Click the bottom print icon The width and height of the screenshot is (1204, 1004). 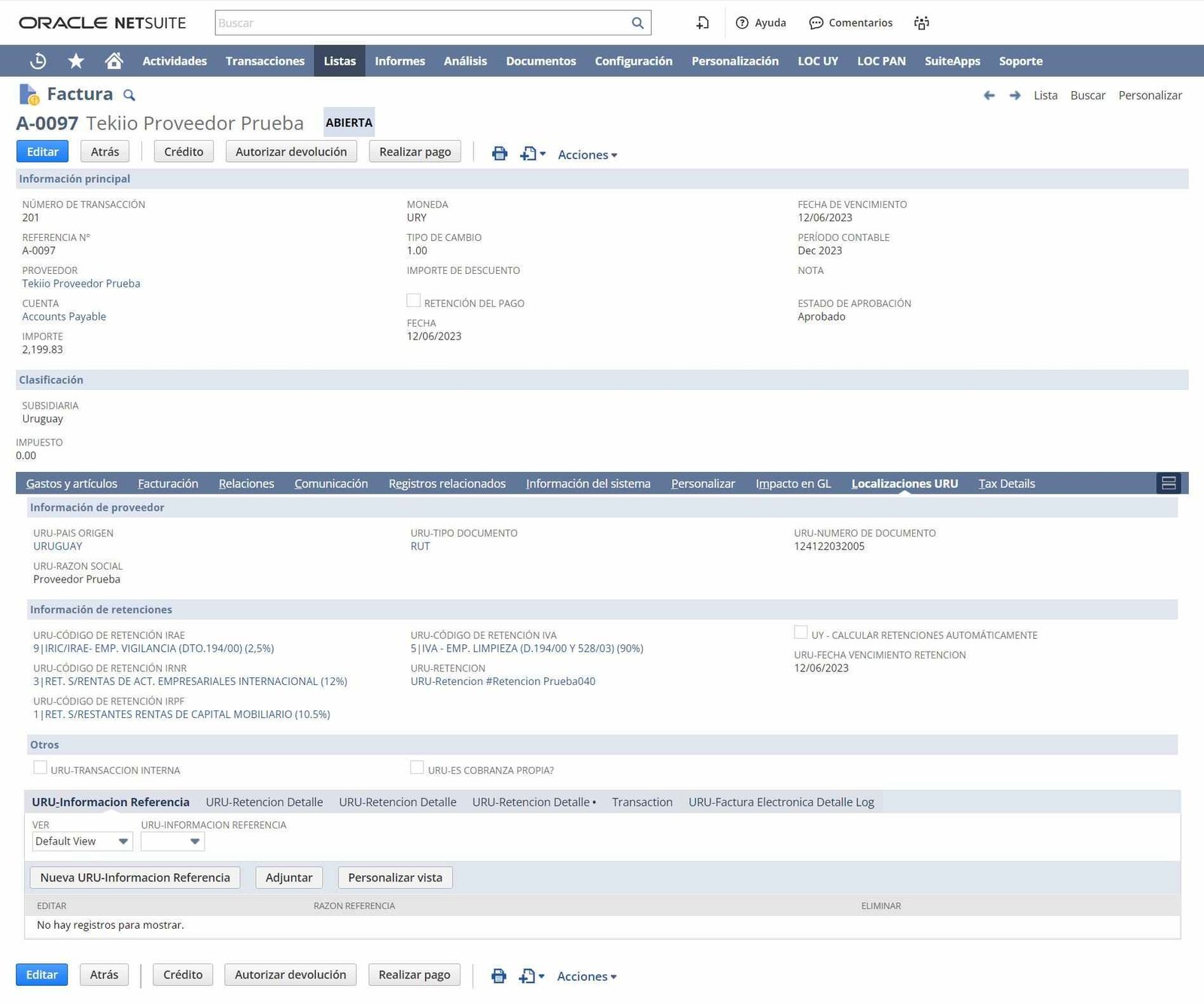[499, 976]
